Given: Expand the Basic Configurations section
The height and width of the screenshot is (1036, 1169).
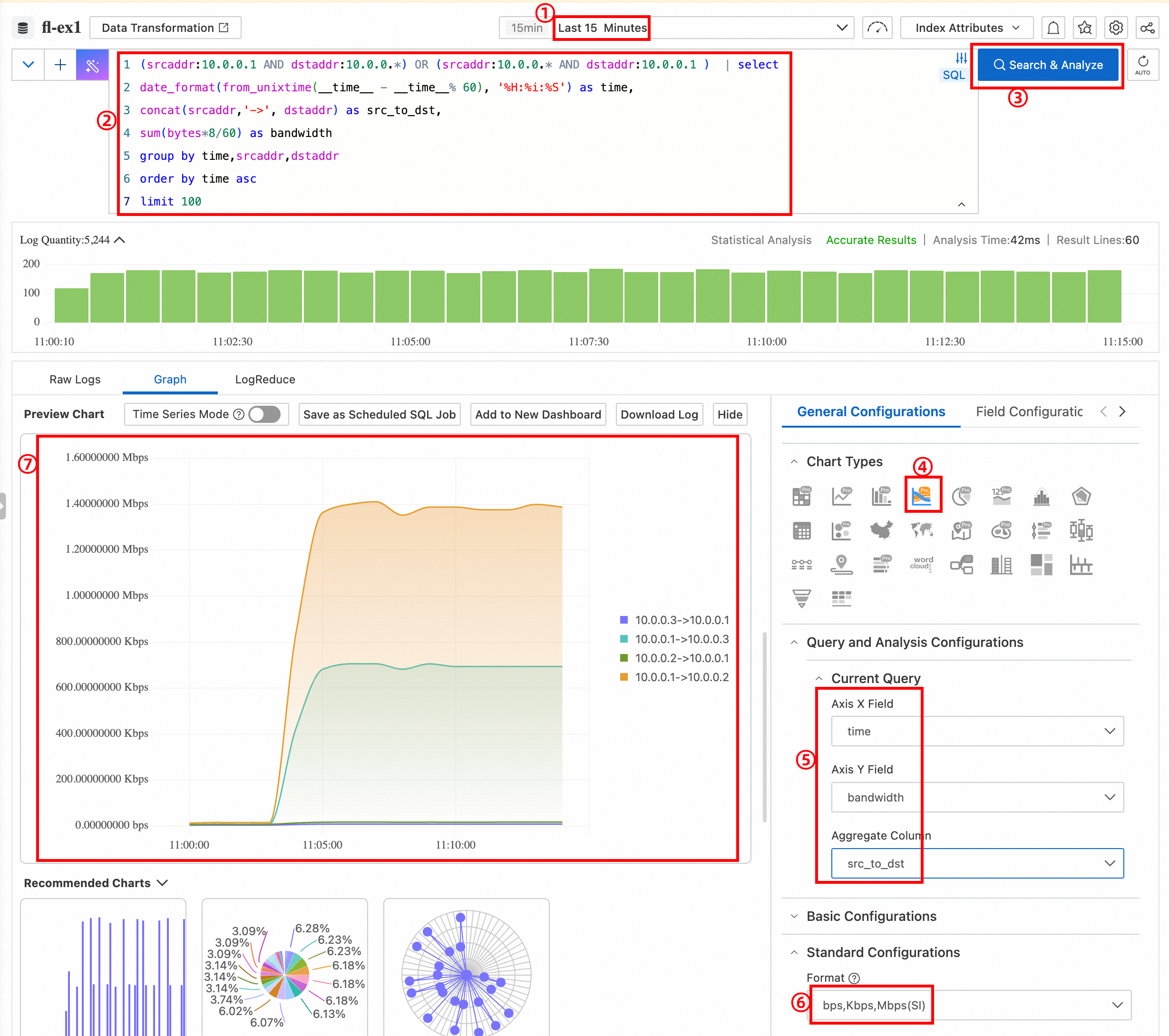Looking at the screenshot, I should click(871, 916).
